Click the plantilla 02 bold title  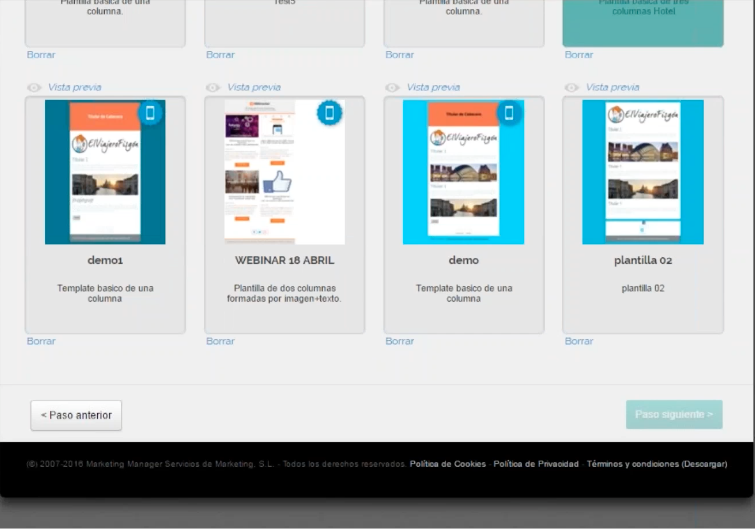point(643,260)
